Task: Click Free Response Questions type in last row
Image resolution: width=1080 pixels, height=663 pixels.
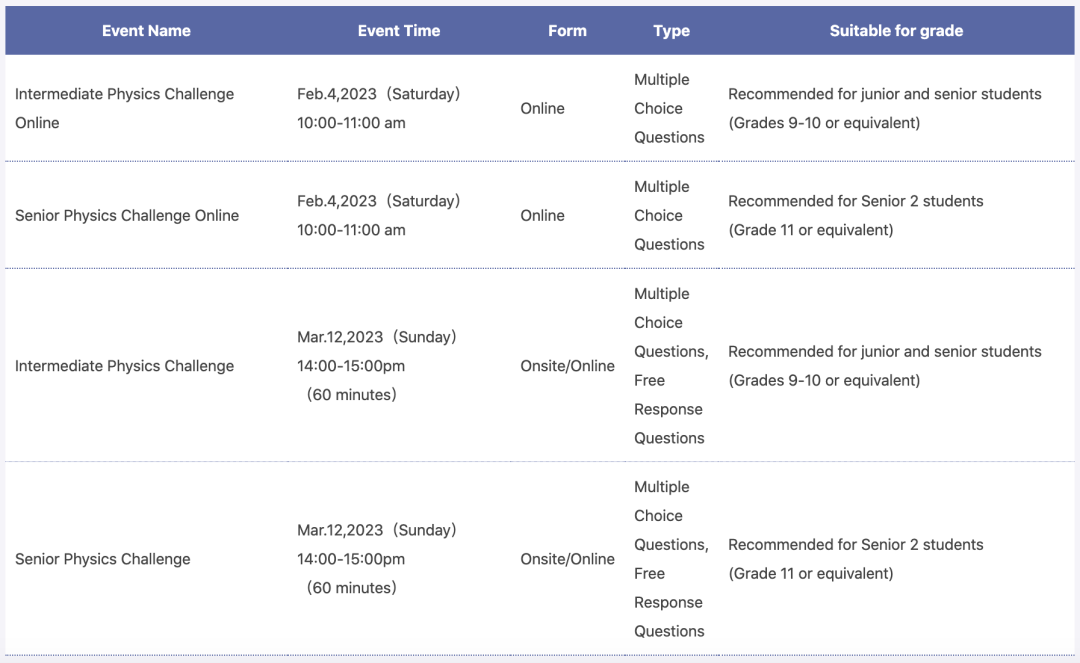Action: (668, 602)
